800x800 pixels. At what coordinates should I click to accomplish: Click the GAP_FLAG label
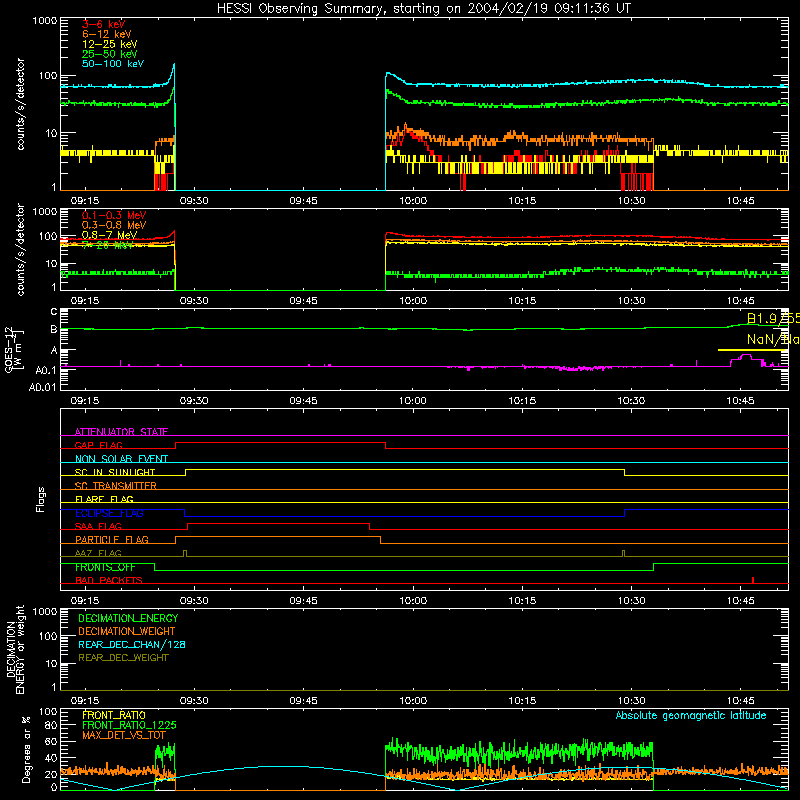[x=98, y=445]
